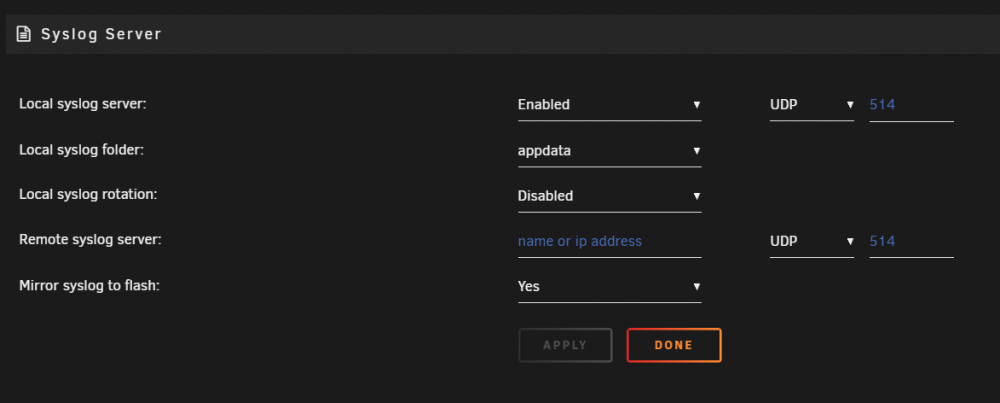Screen dimensions: 1000x403
Task: Click the Remote syslog server label
Action: coord(91,240)
